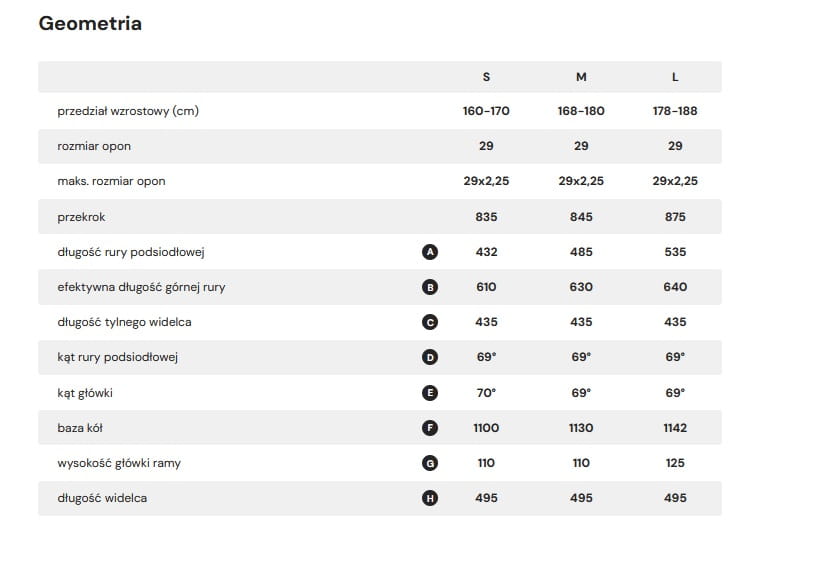The image size is (832, 562).
Task: Click the rozmiar opon row label
Action: click(x=94, y=146)
